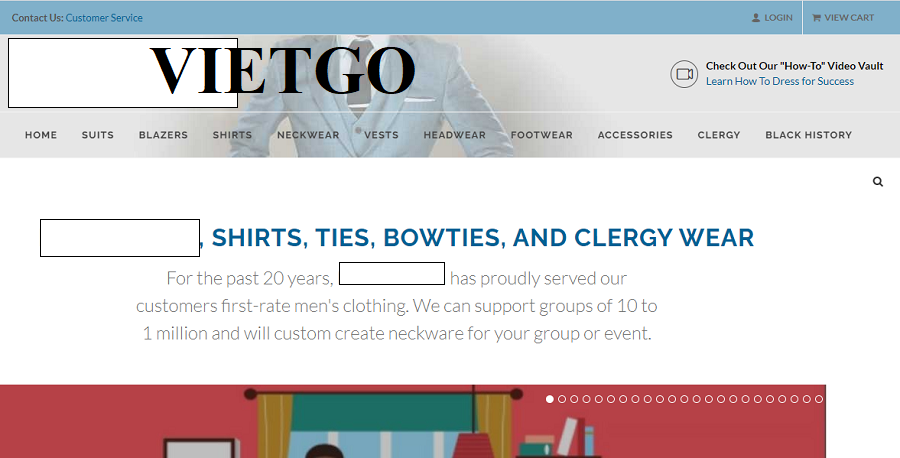Select the last carousel slide dot
900x458 pixels.
pyautogui.click(x=819, y=399)
